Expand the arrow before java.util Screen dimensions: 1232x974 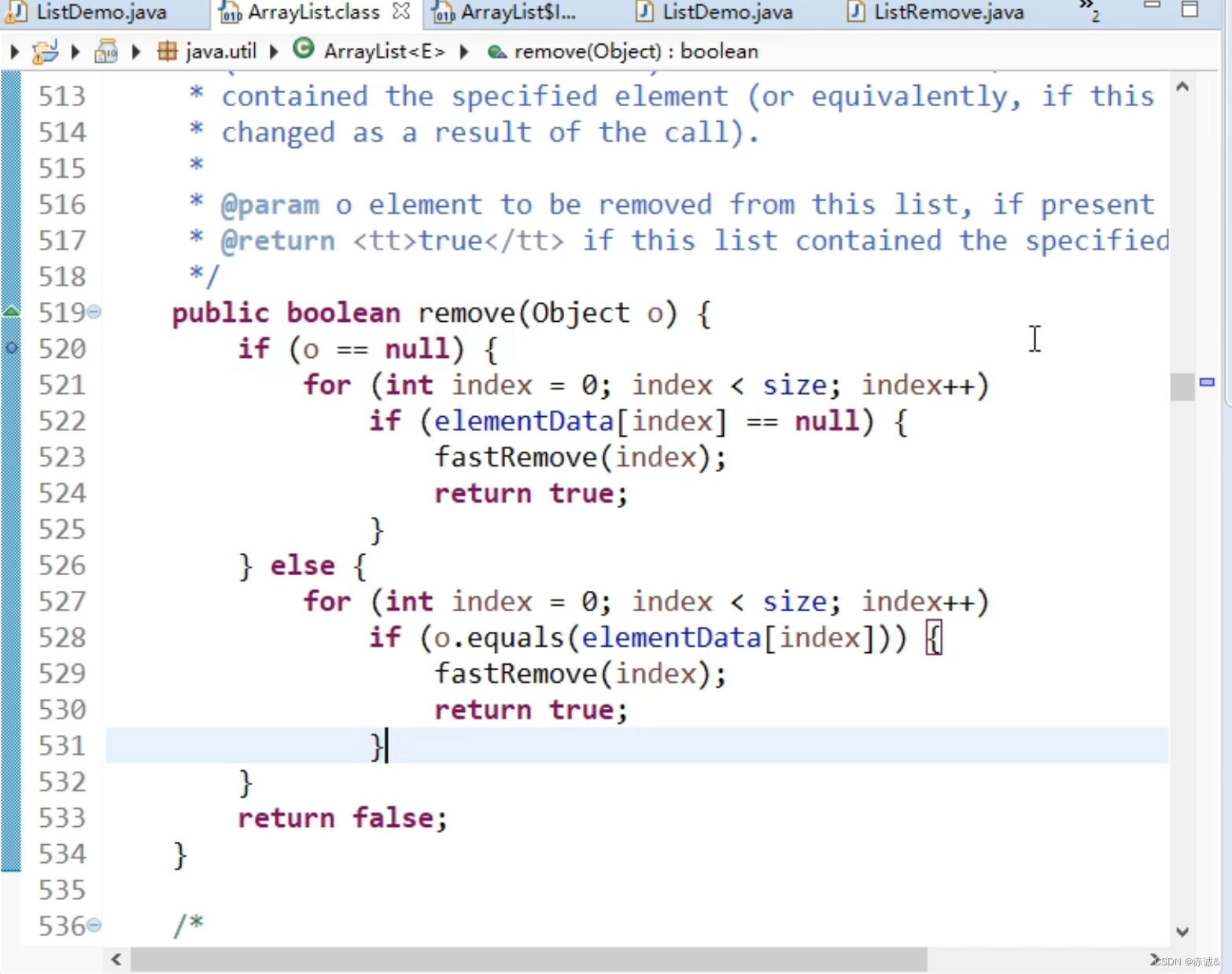[136, 52]
